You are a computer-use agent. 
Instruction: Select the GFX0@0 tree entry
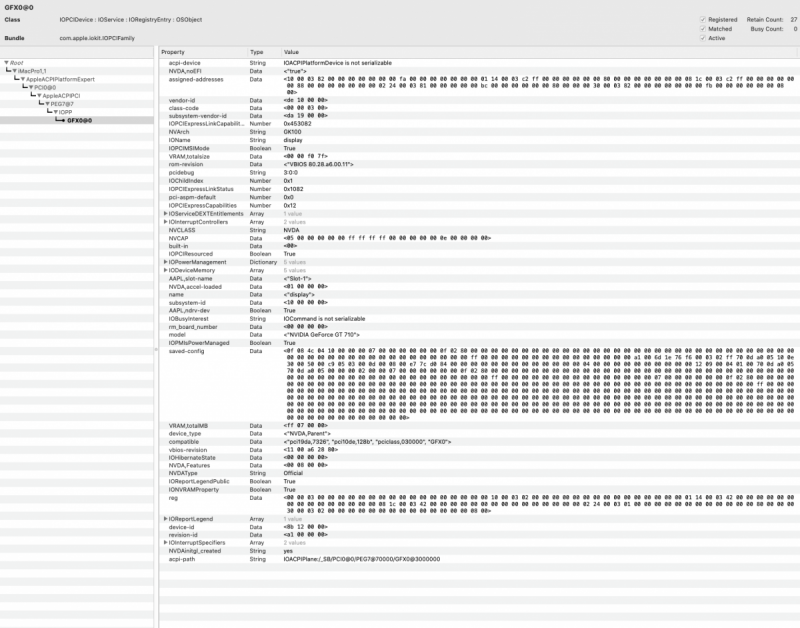click(80, 119)
